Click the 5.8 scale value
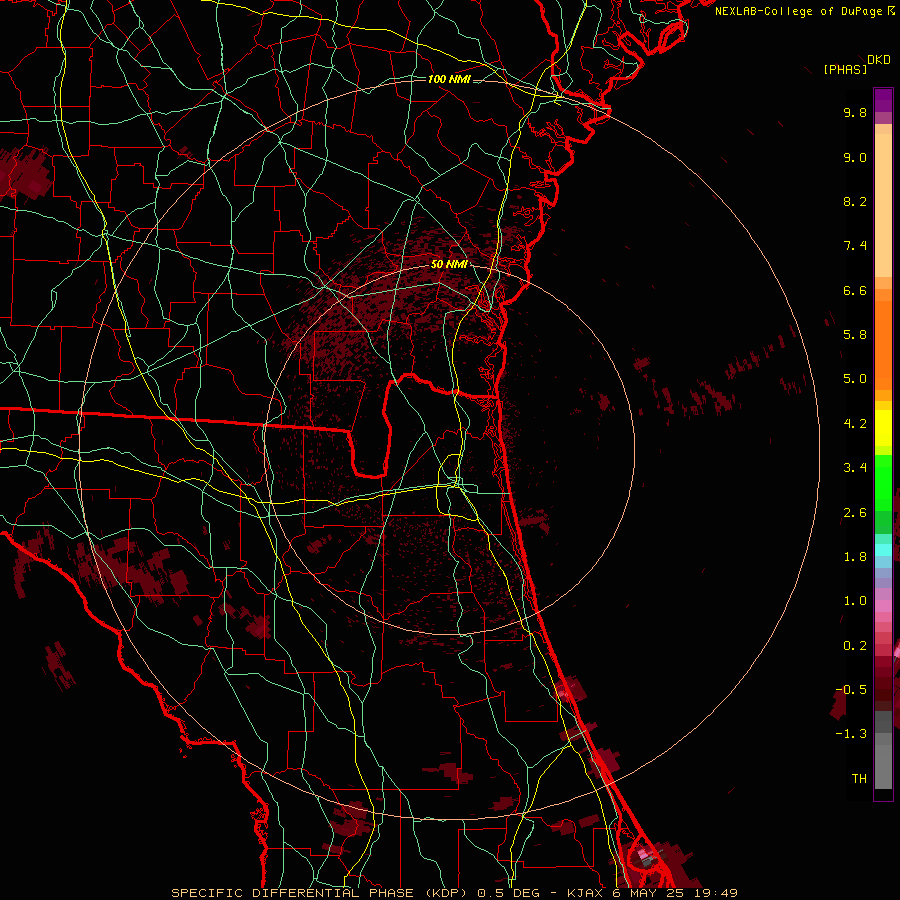 pyautogui.click(x=855, y=335)
